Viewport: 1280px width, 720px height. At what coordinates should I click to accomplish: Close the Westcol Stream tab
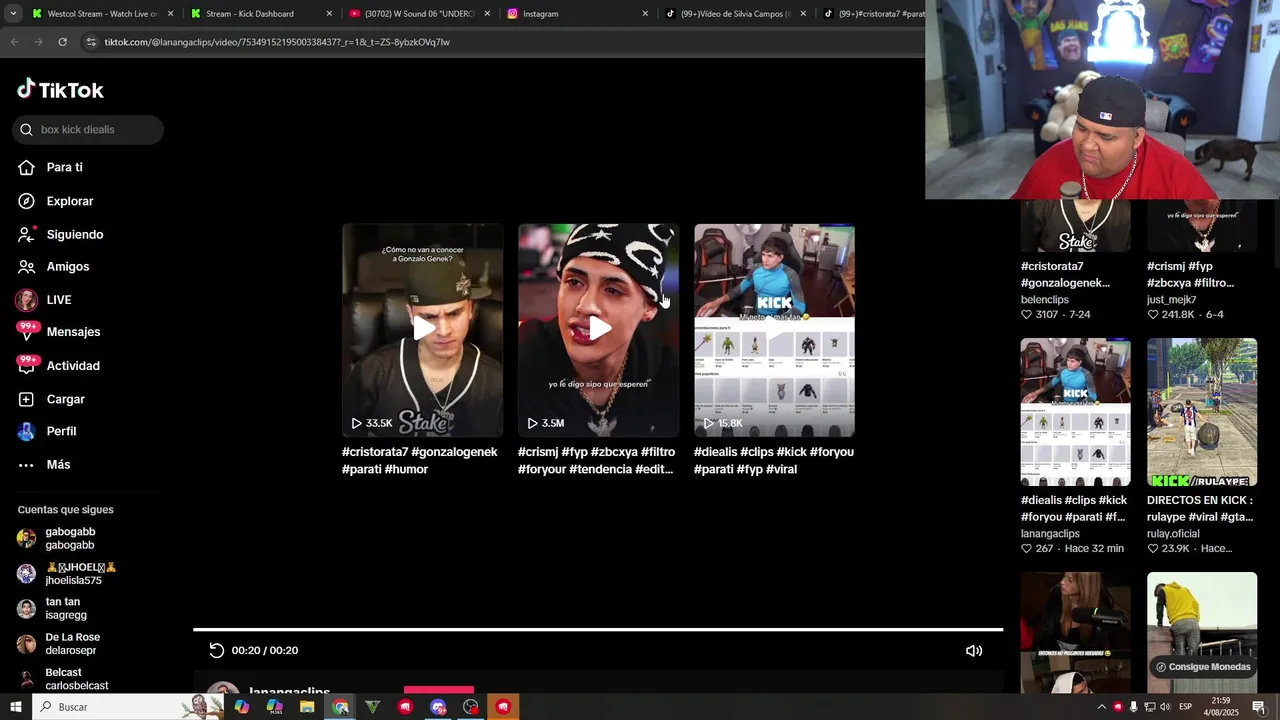click(170, 14)
